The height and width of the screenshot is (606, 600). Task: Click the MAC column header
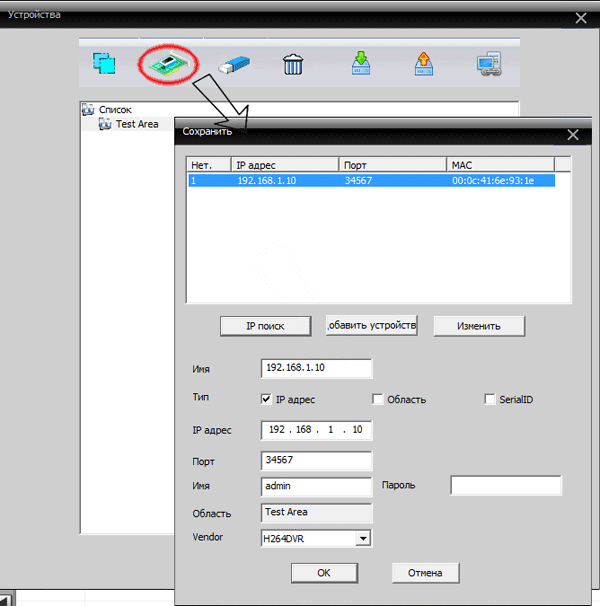501,165
